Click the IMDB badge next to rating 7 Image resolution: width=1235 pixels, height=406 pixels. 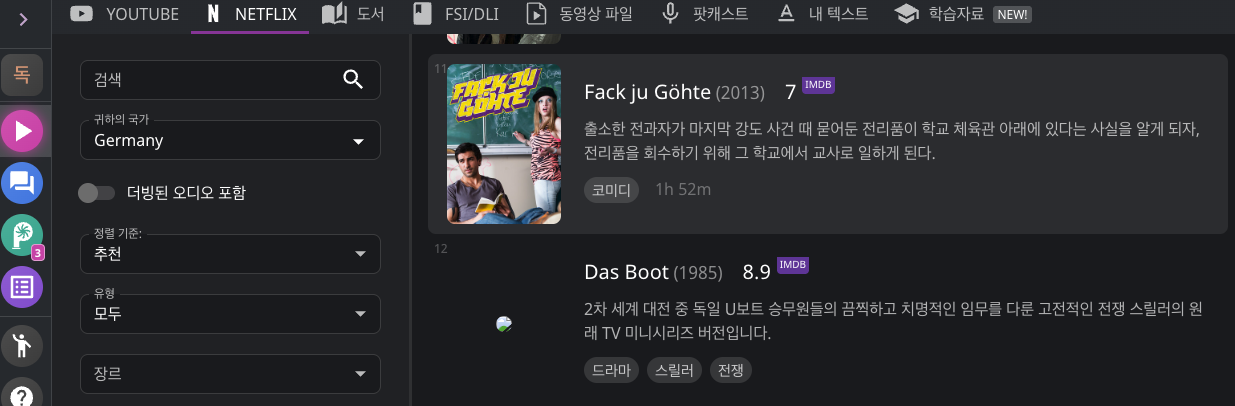pyautogui.click(x=819, y=86)
